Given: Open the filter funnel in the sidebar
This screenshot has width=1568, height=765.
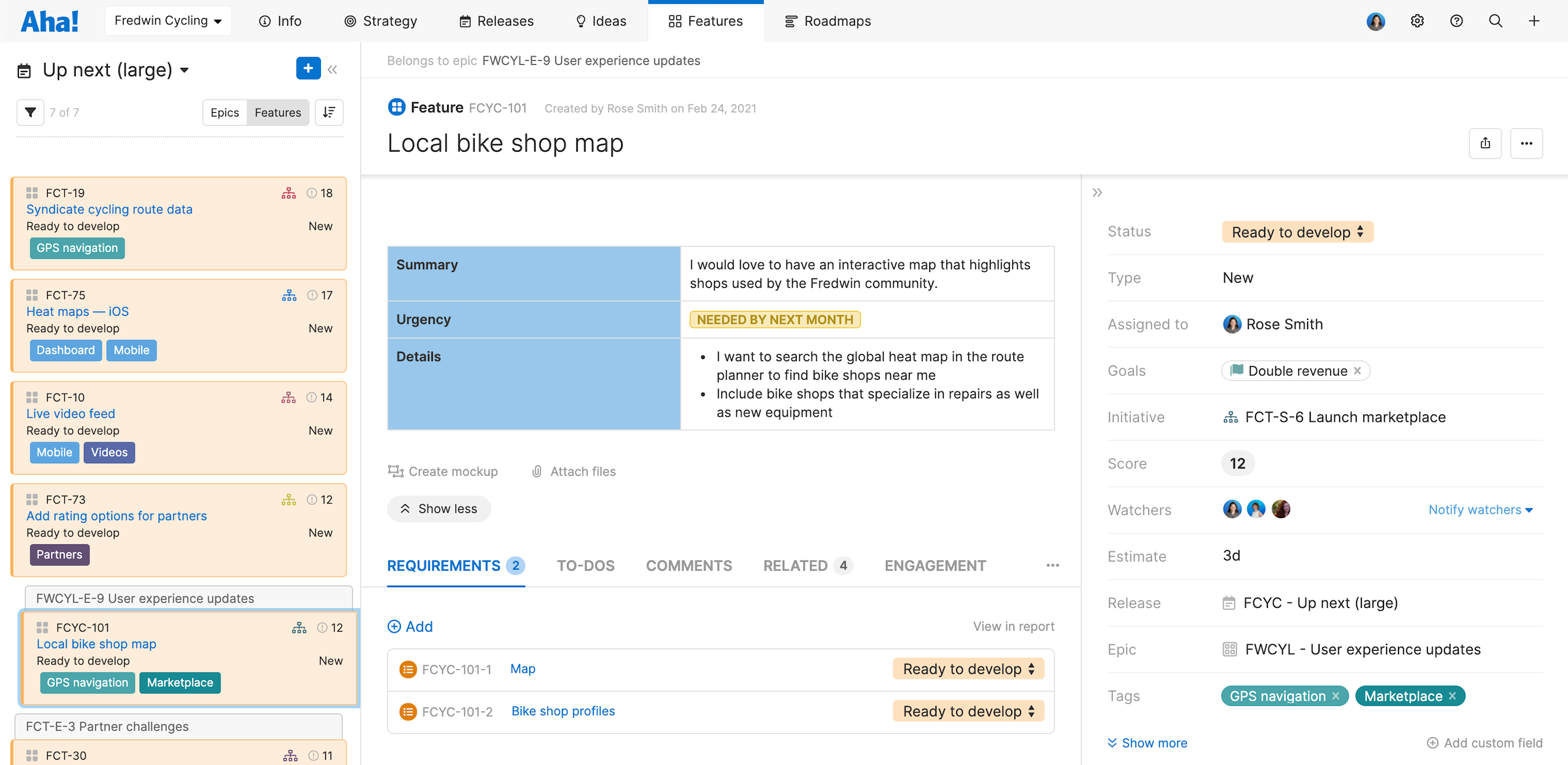Looking at the screenshot, I should tap(30, 112).
